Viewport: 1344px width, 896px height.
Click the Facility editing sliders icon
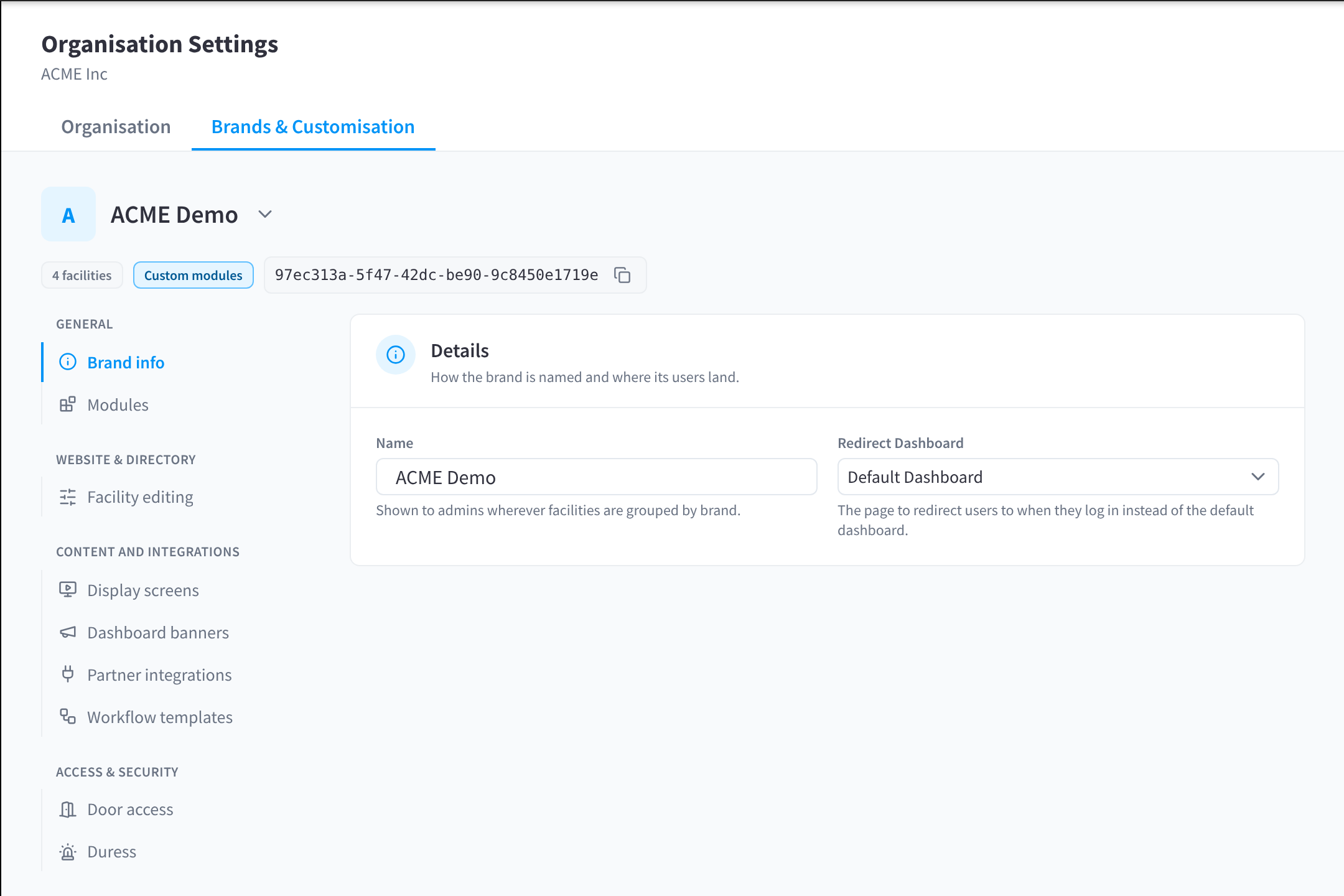point(68,497)
